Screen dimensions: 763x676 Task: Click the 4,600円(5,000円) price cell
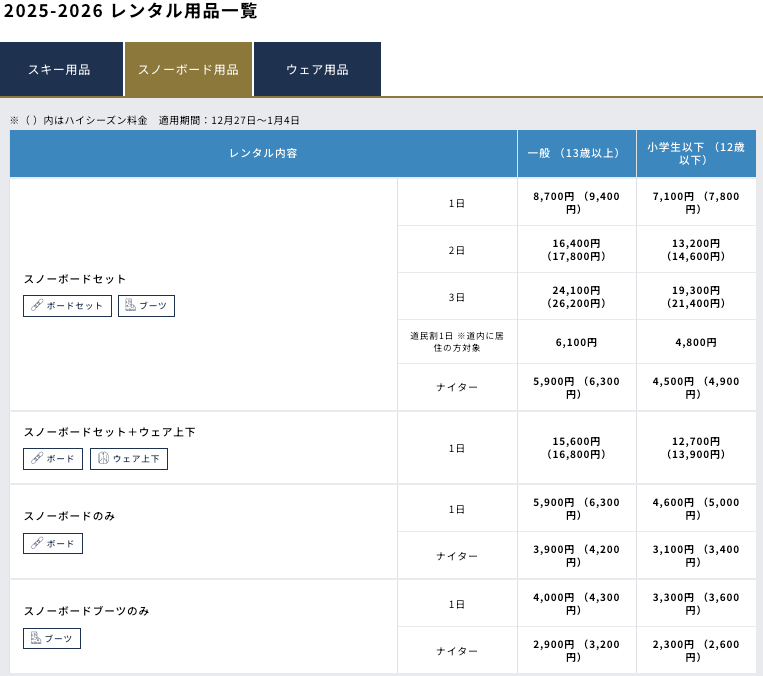pos(696,509)
